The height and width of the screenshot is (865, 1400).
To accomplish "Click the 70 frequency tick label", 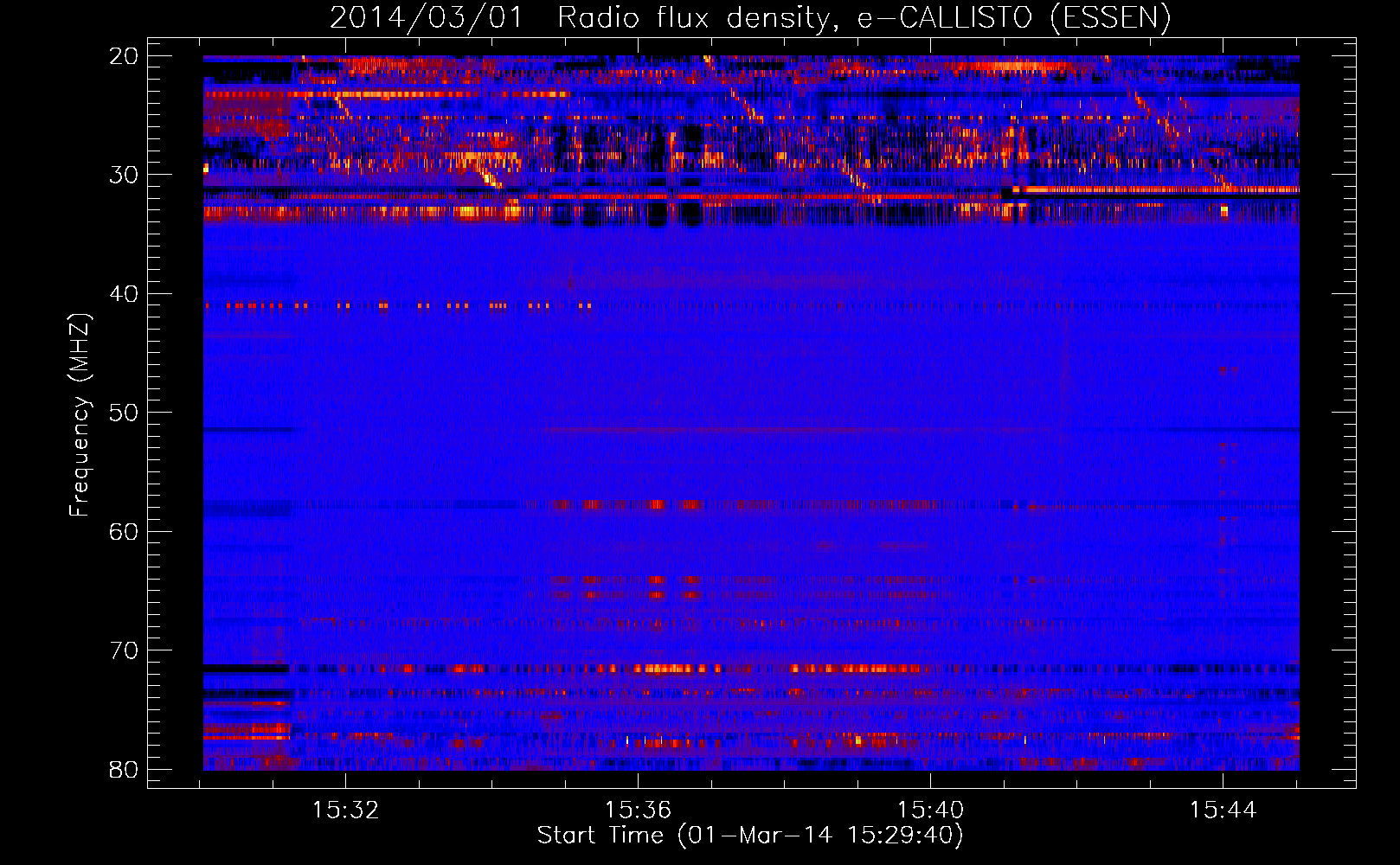I will pos(124,650).
